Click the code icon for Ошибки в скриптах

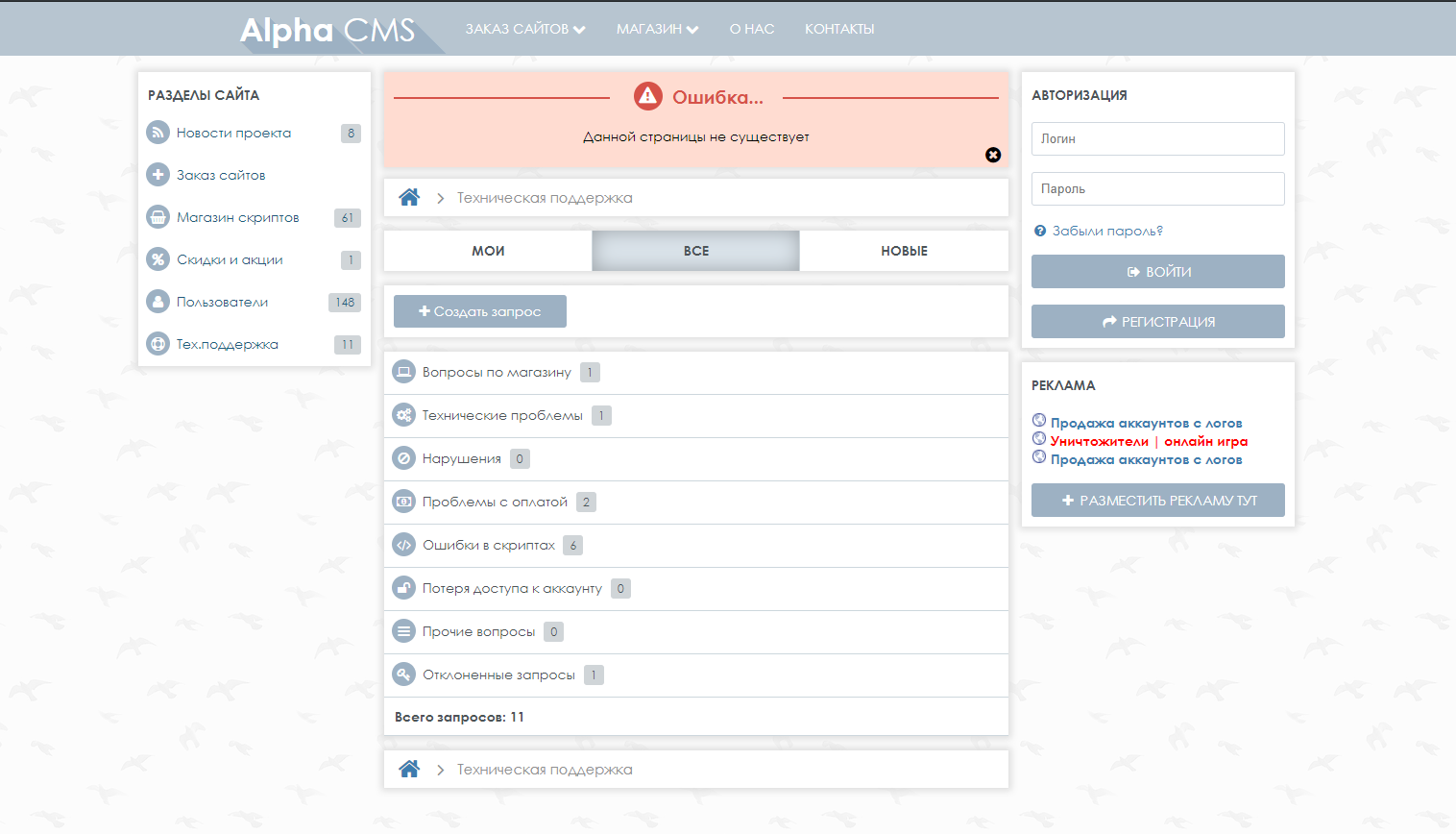pos(404,545)
